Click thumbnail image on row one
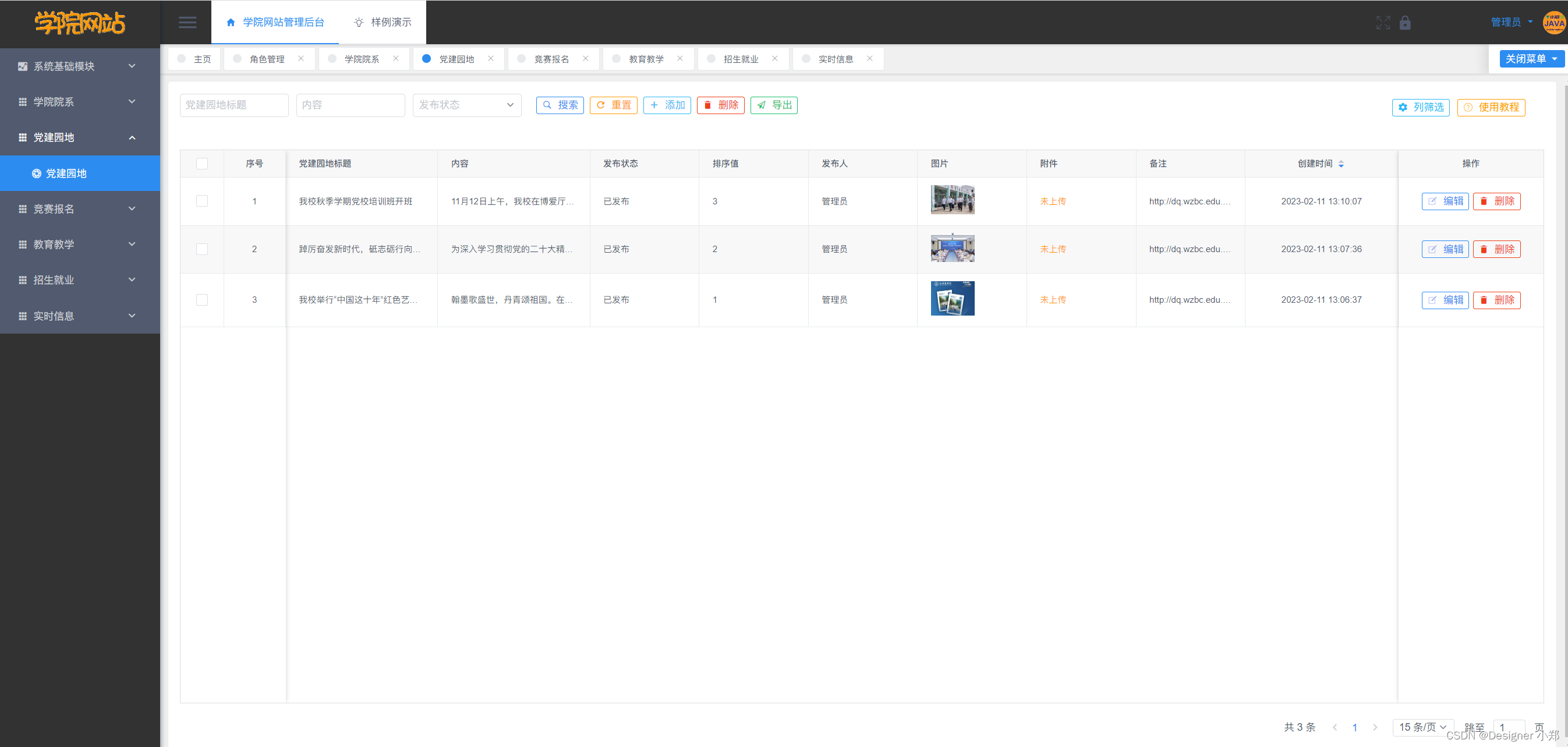 pyautogui.click(x=951, y=200)
